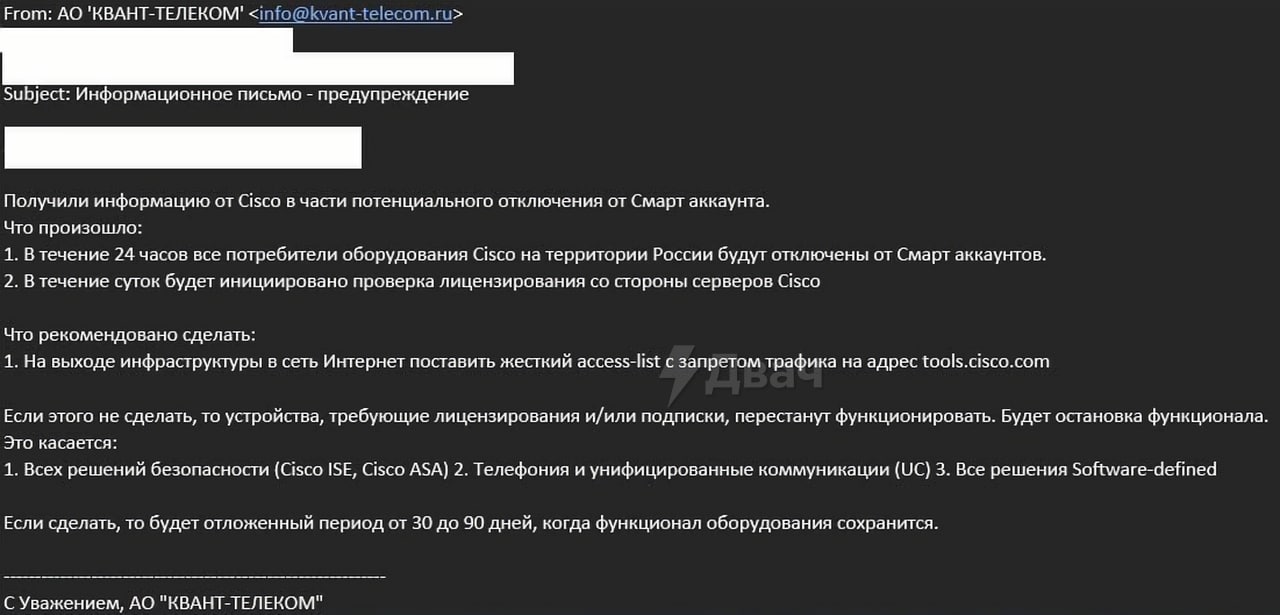The height and width of the screenshot is (615, 1280).
Task: Click the word "access-list" in the recommendation
Action: coord(618,361)
